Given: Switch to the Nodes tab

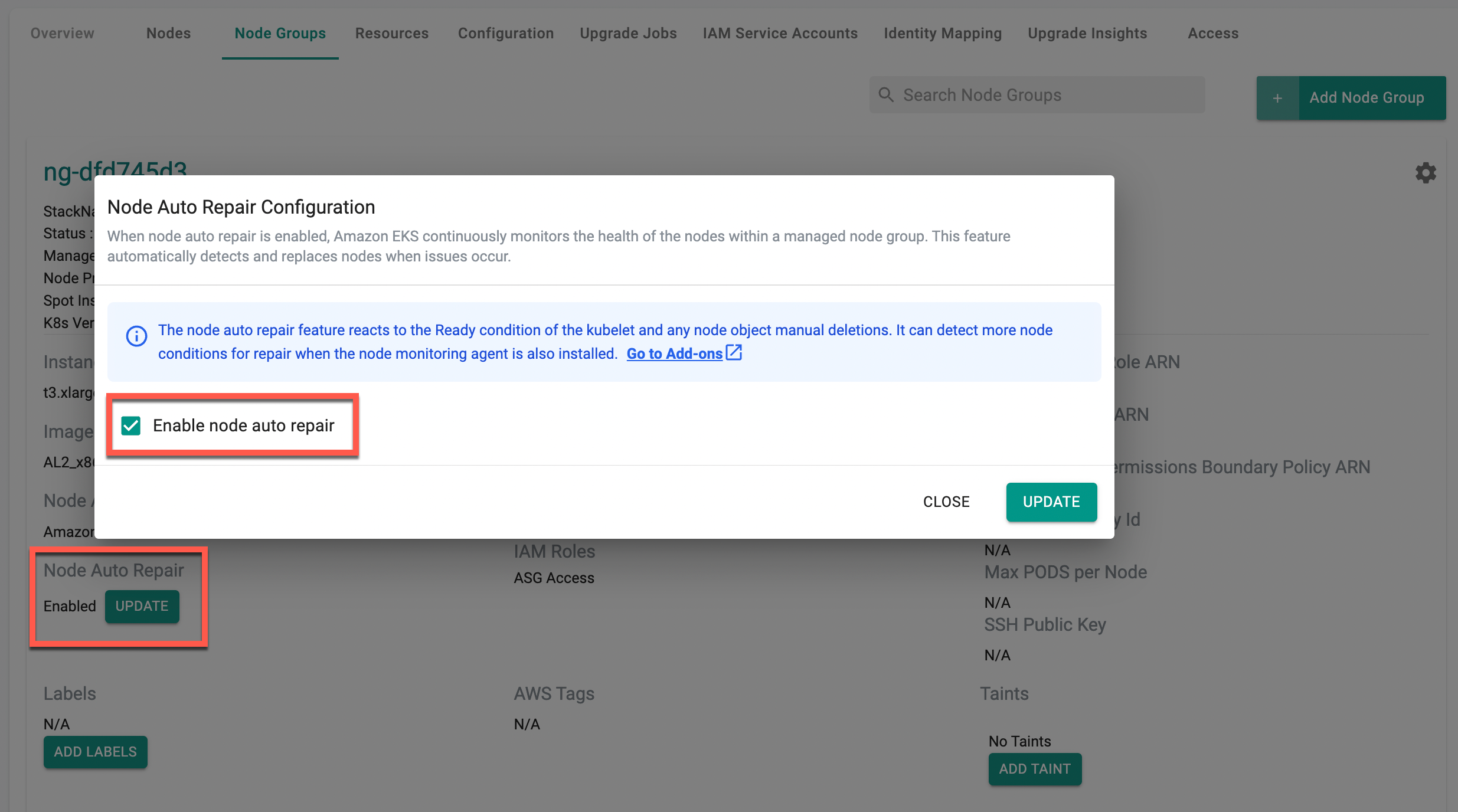Looking at the screenshot, I should 168,33.
